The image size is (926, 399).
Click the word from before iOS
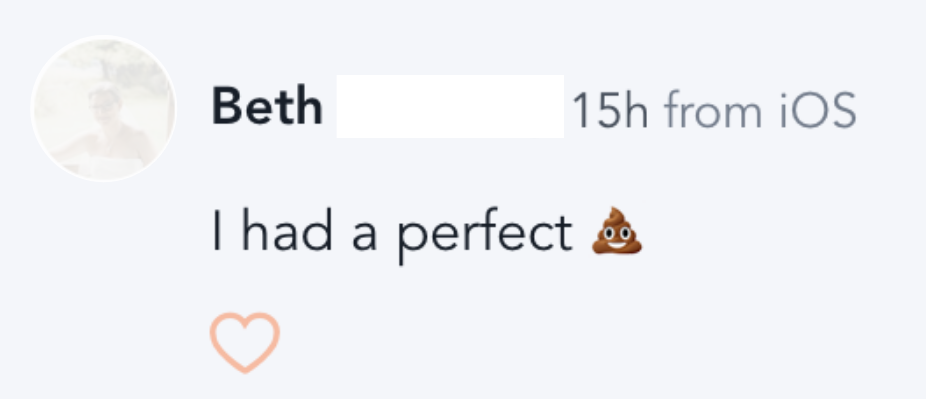(x=713, y=110)
